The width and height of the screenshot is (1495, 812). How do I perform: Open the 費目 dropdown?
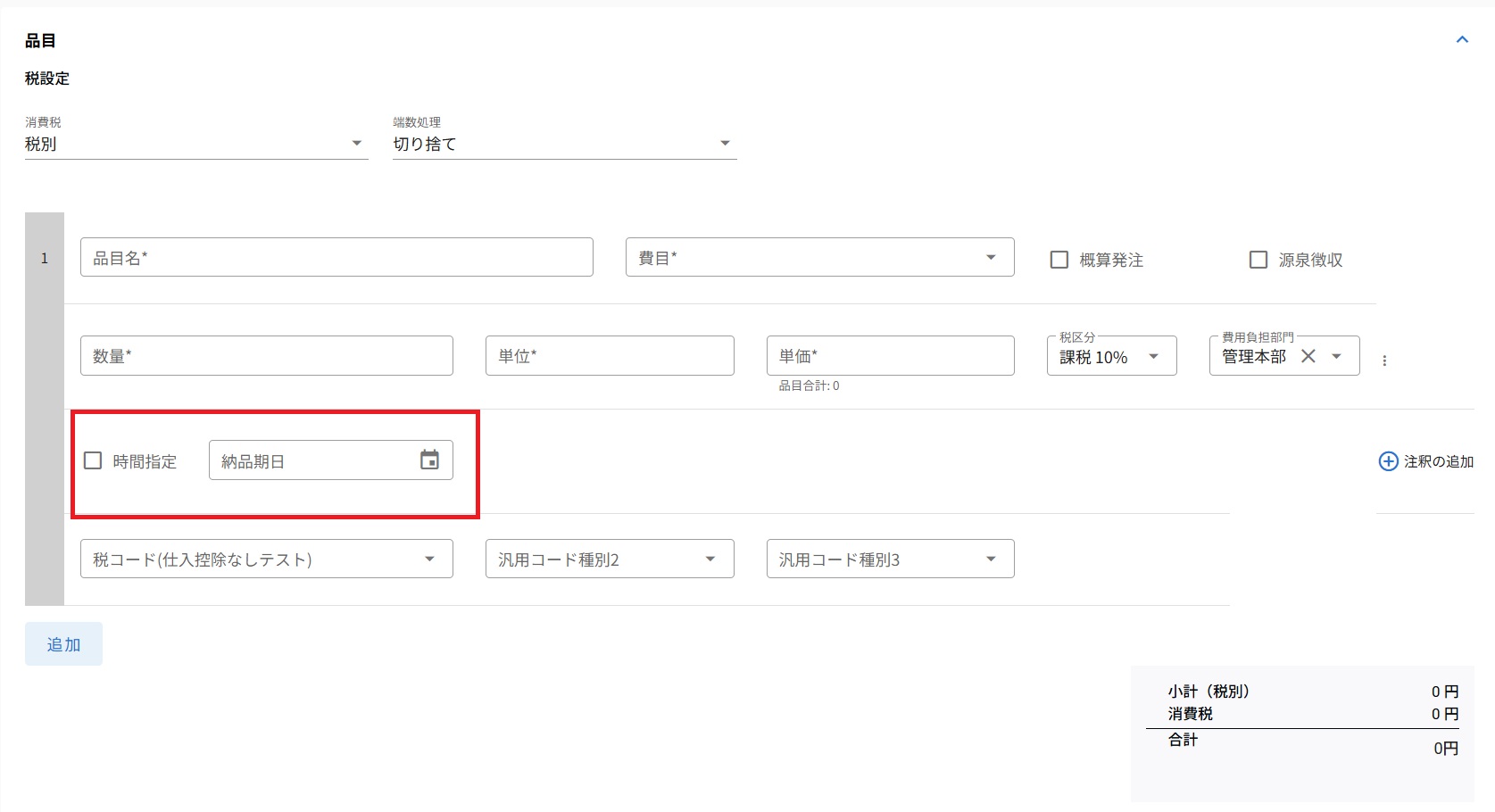tap(990, 257)
